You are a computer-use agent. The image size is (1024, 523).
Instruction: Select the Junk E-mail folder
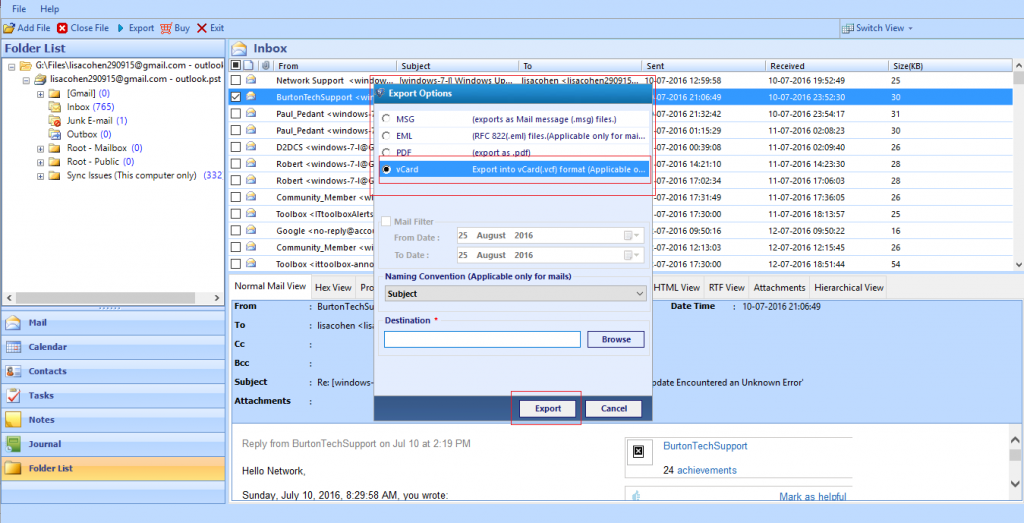click(89, 120)
